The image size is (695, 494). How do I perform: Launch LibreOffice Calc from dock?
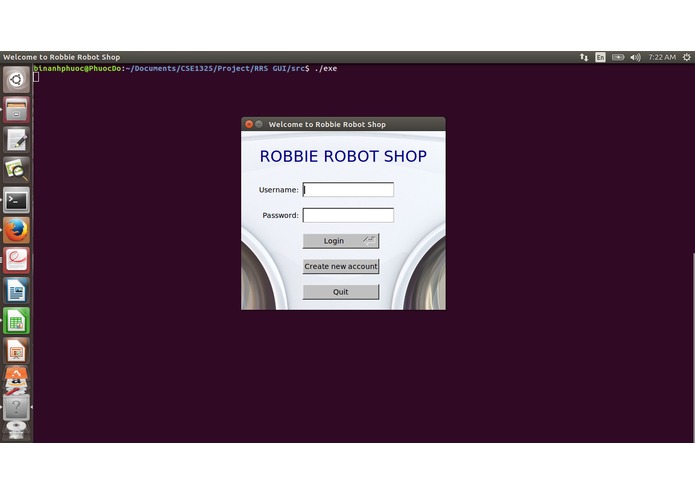coord(16,320)
